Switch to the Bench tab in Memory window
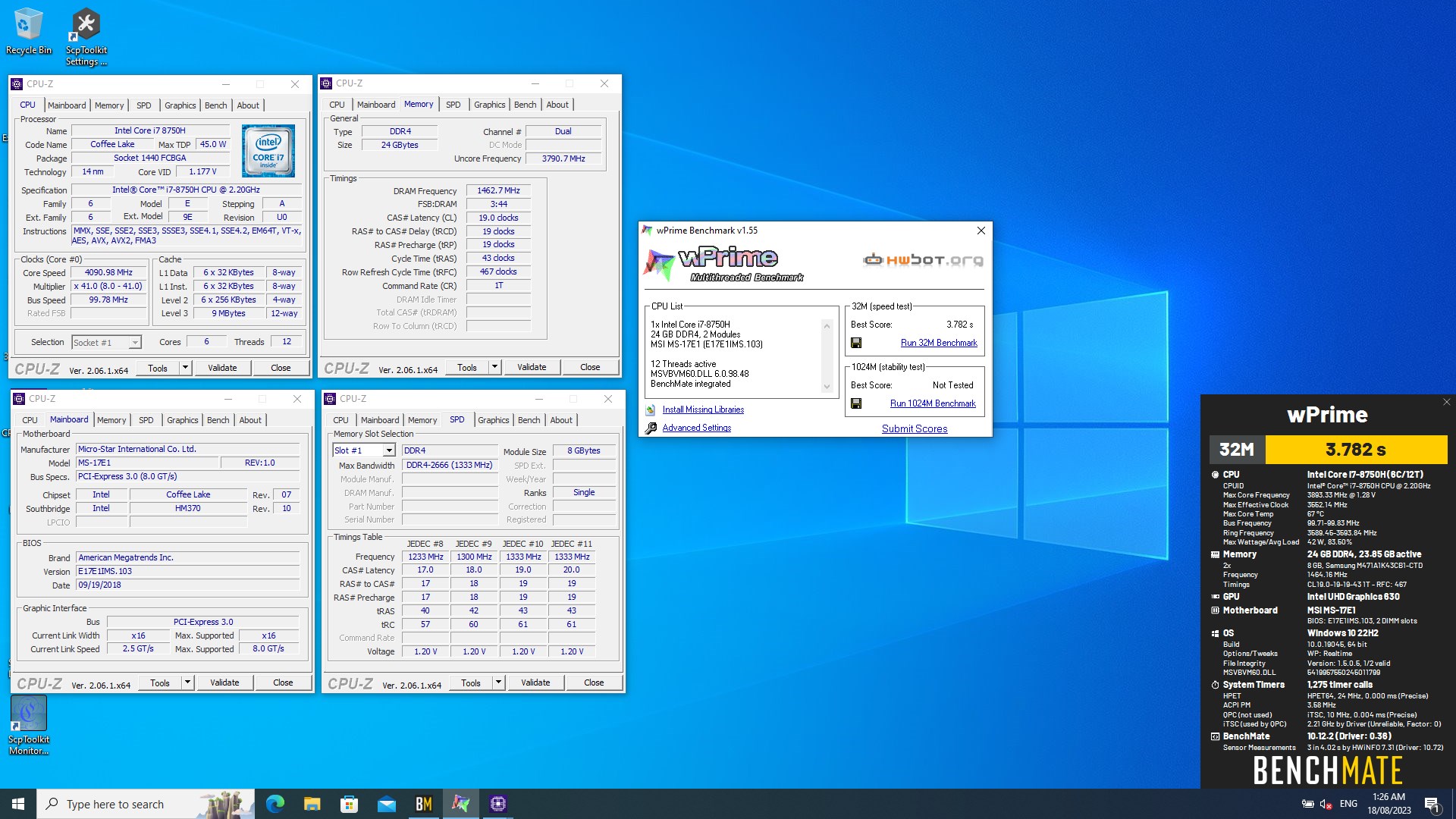 (x=525, y=105)
